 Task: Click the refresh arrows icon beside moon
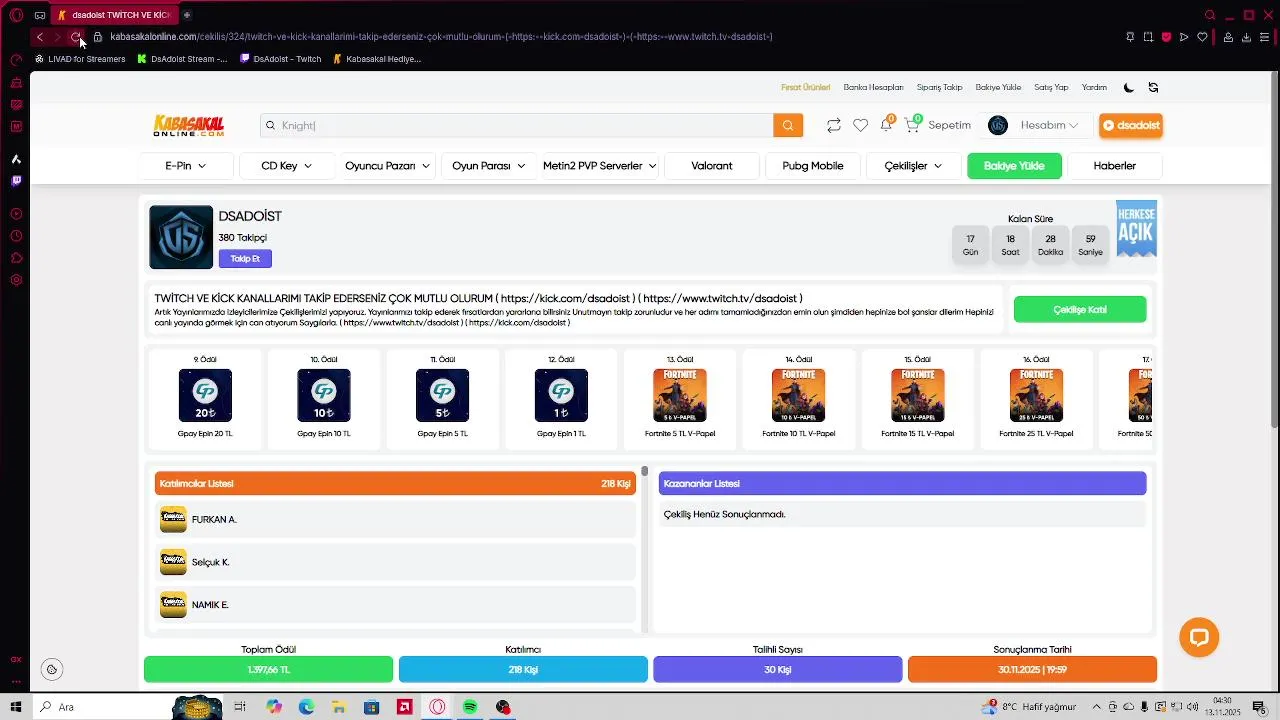[x=1153, y=87]
